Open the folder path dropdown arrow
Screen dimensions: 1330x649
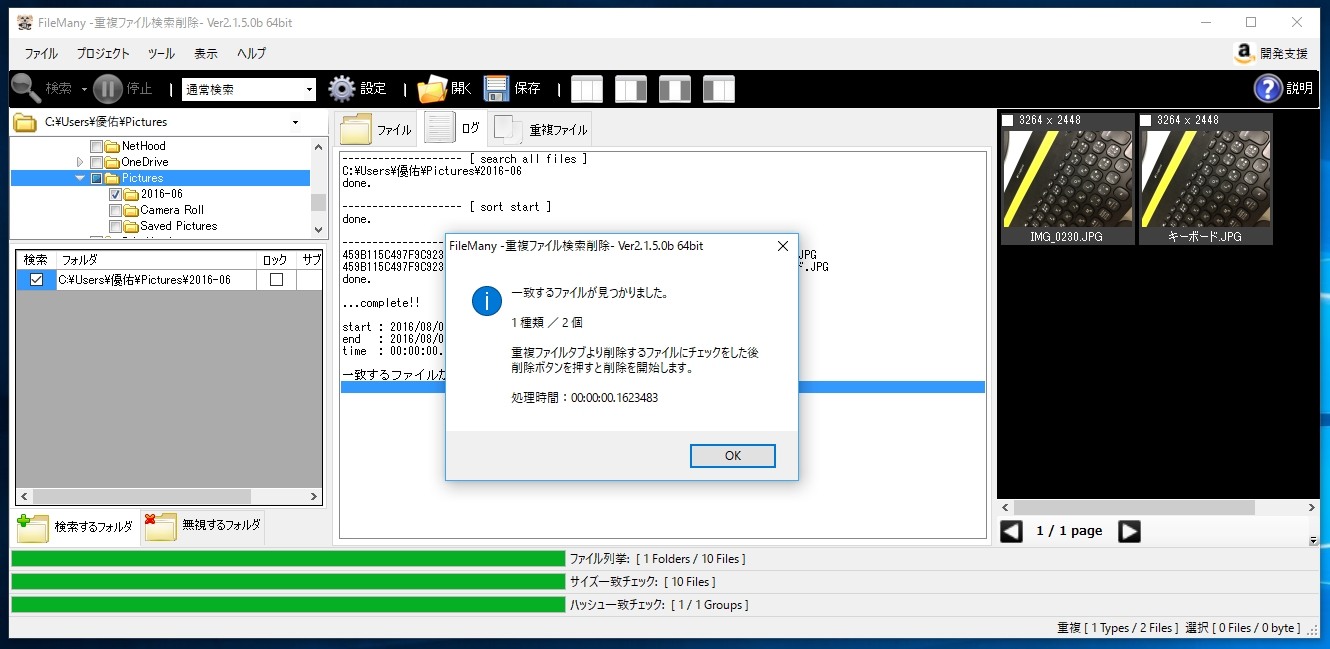[295, 123]
